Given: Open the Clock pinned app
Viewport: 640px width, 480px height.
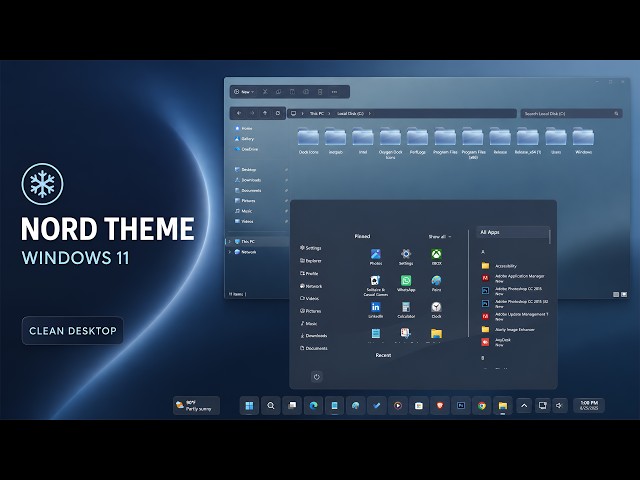Looking at the screenshot, I should pos(436,310).
